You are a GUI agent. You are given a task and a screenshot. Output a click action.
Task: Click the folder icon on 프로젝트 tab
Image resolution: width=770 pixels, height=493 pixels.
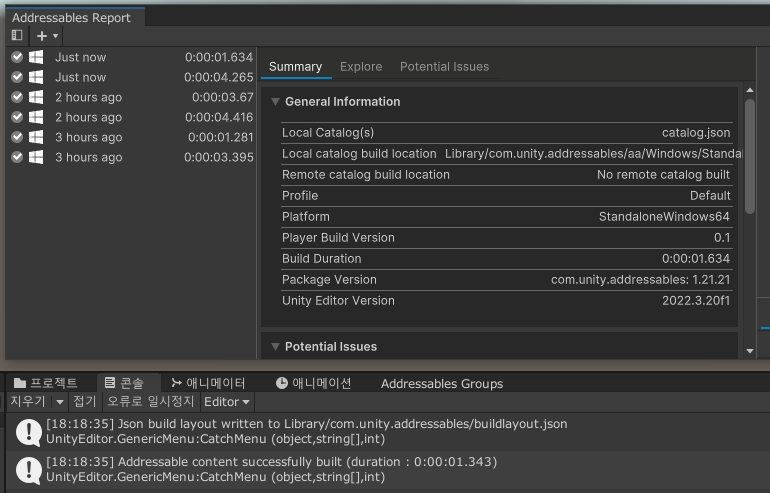tap(20, 383)
